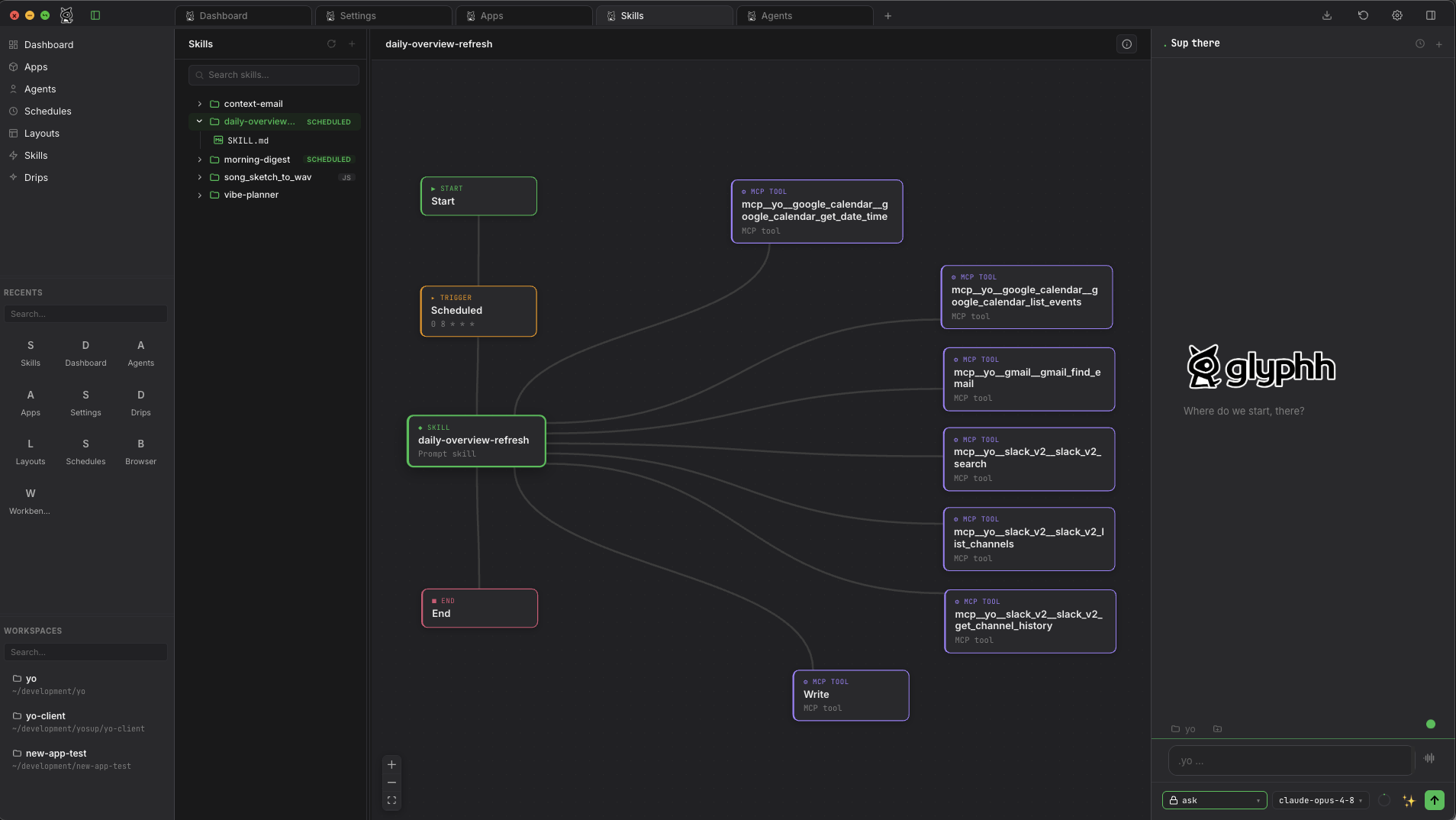The image size is (1456, 820).
Task: Fit the graph to view
Action: pos(391,801)
